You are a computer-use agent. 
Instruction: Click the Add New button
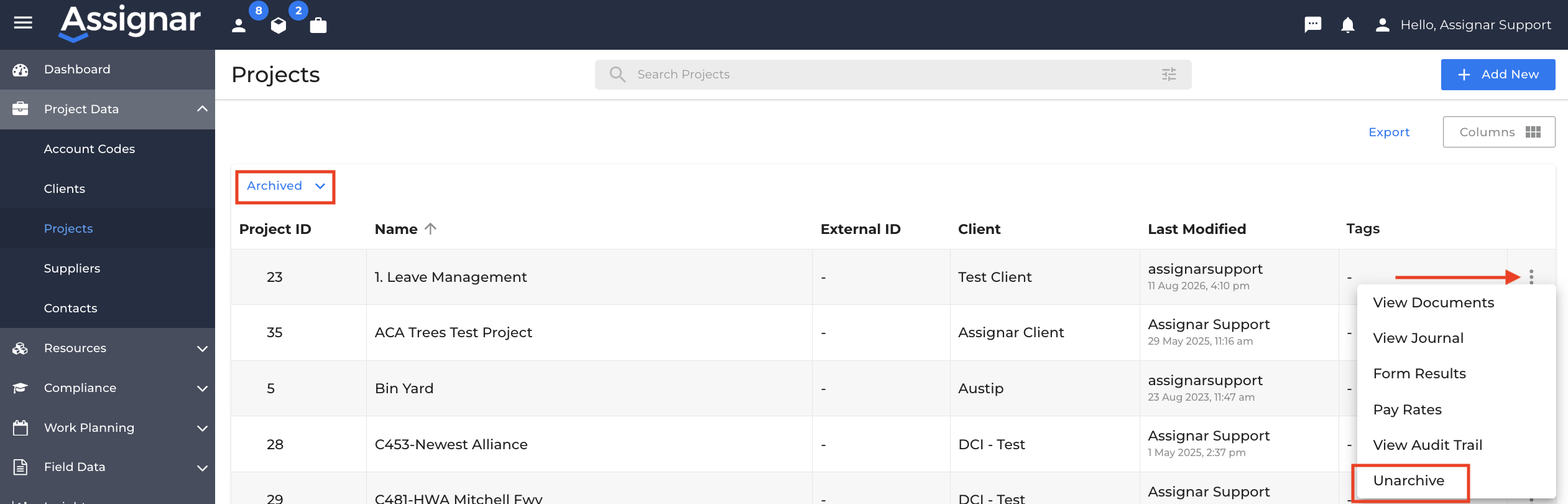tap(1498, 75)
